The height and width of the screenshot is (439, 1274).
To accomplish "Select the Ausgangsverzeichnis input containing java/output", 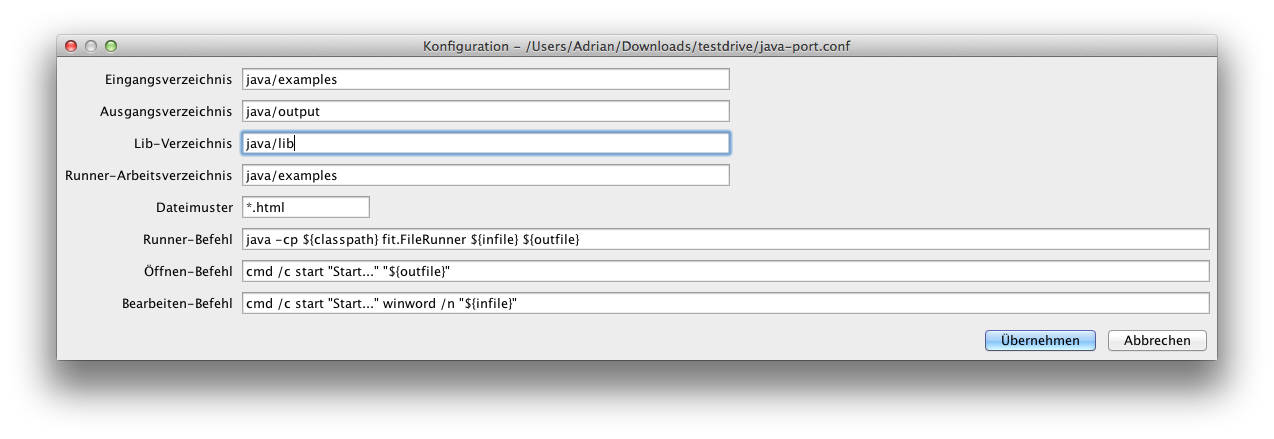I will (486, 111).
